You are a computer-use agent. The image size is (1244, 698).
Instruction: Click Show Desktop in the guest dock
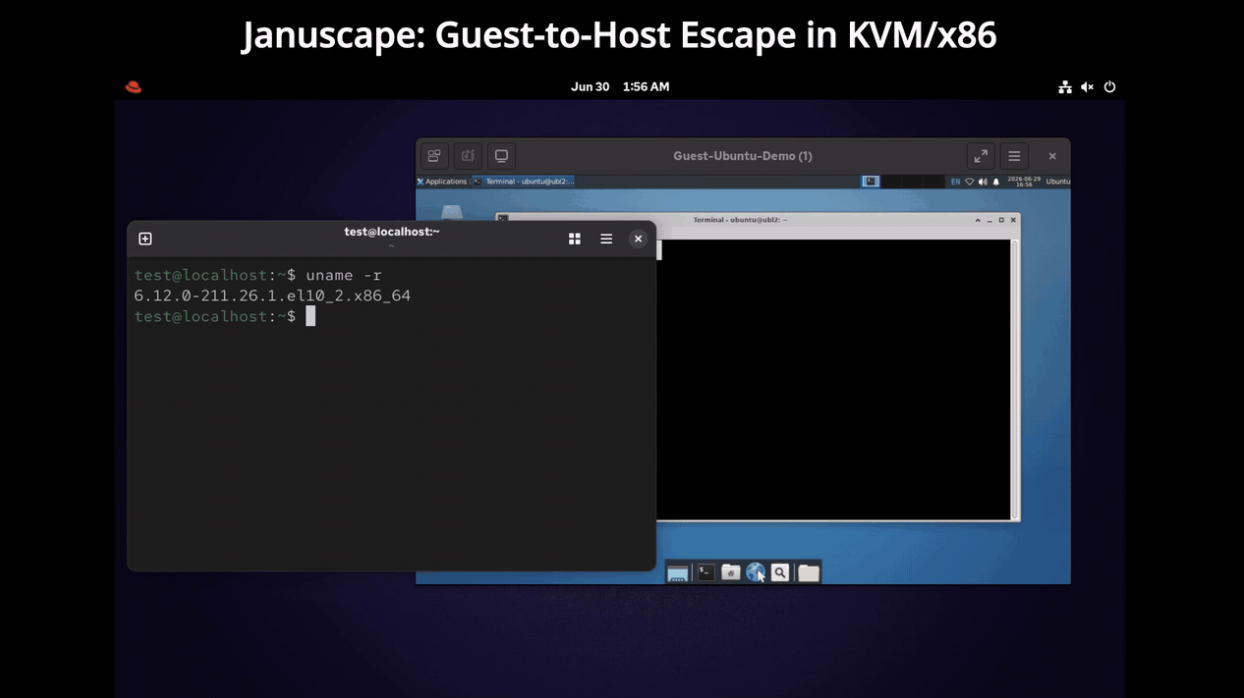[x=678, y=573]
